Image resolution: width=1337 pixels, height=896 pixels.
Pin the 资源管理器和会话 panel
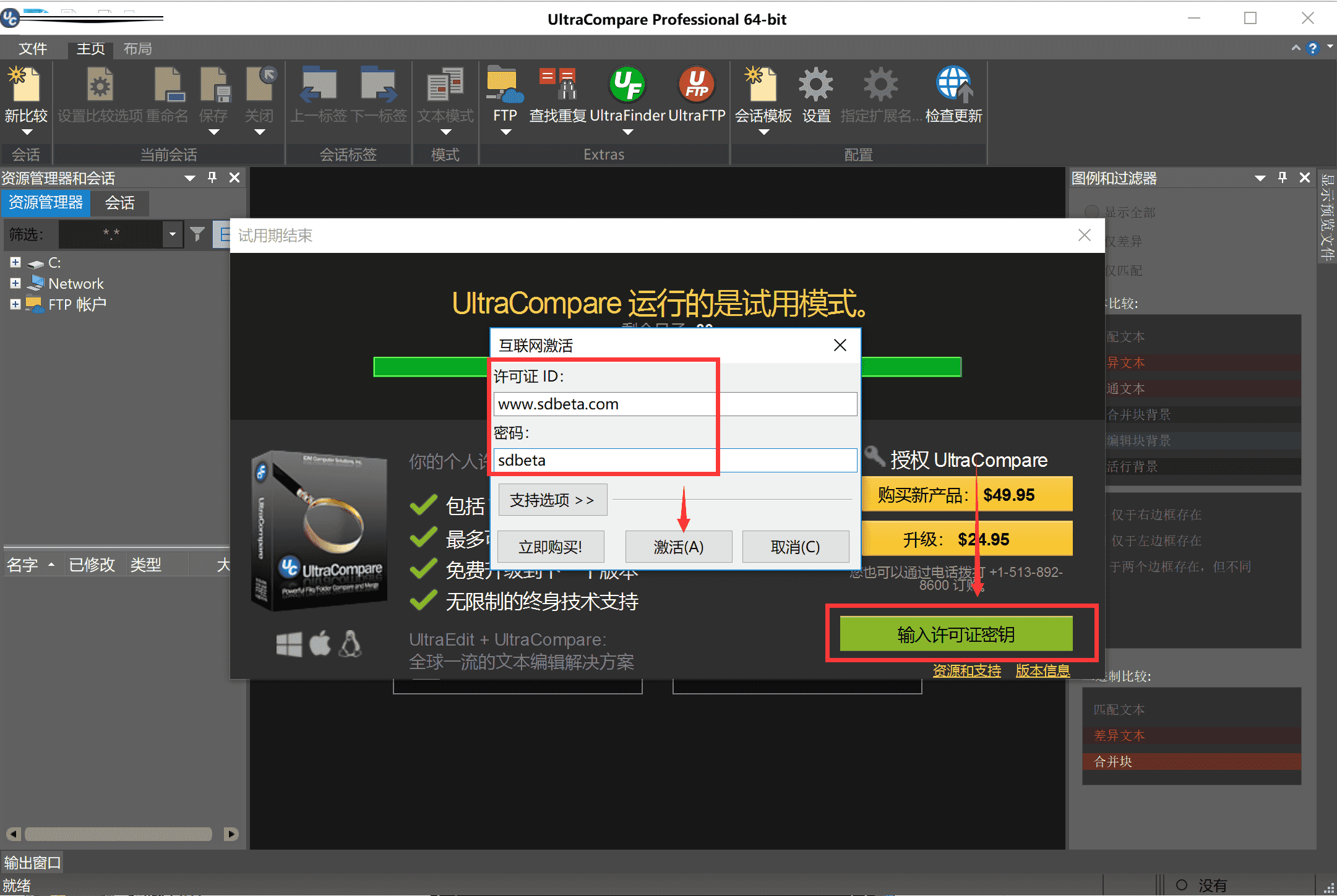pos(212,177)
